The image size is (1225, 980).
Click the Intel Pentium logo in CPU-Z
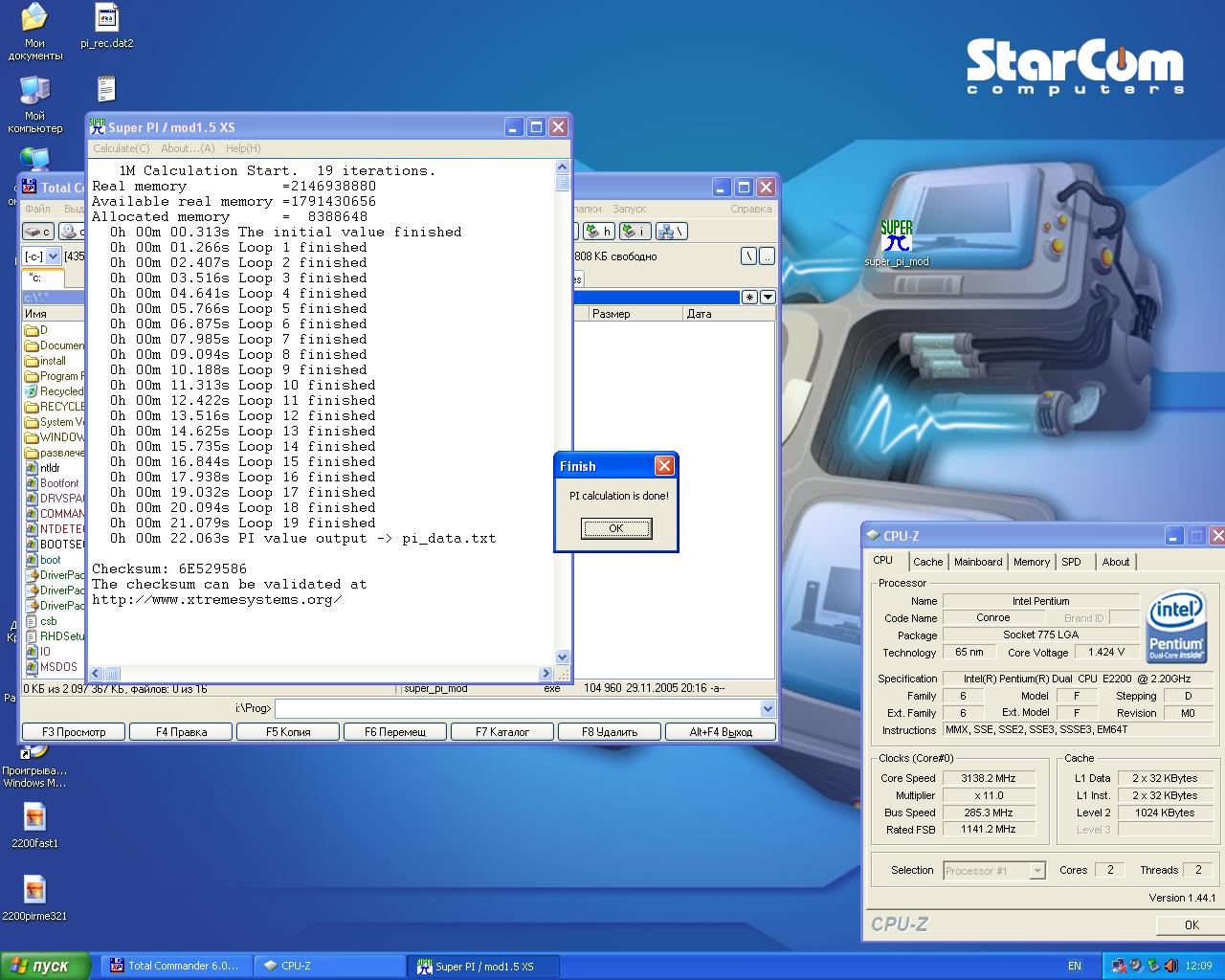[x=1175, y=627]
